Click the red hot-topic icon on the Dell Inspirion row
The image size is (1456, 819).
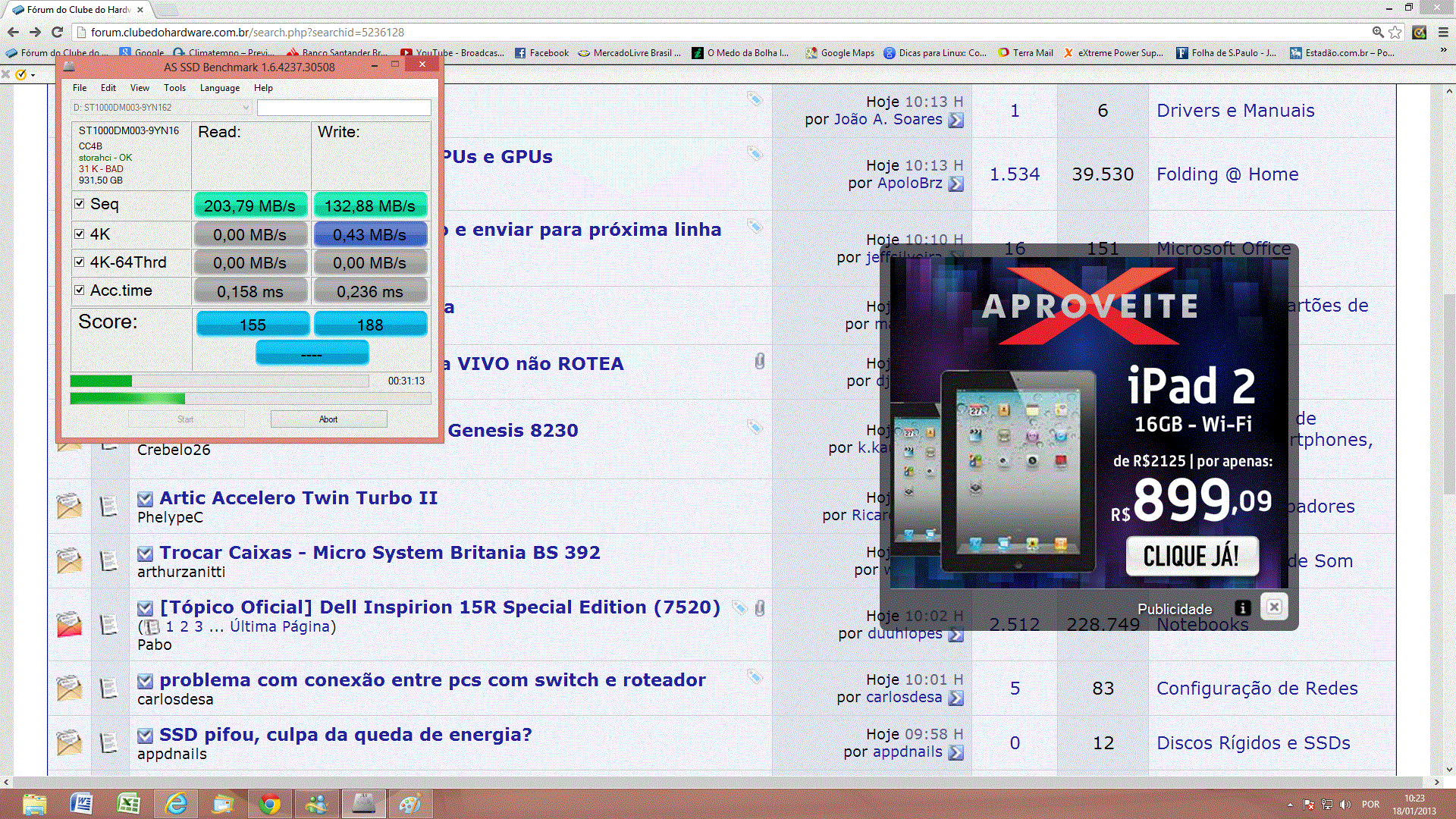69,624
